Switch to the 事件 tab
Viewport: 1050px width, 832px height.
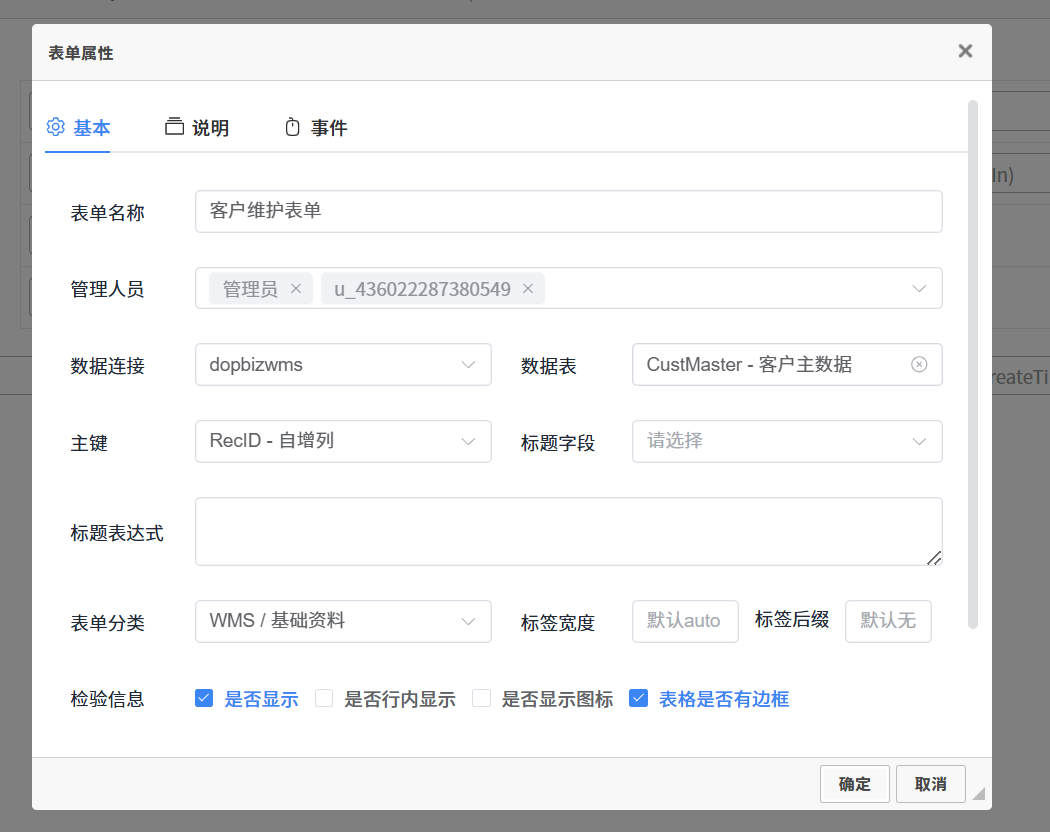pos(328,128)
